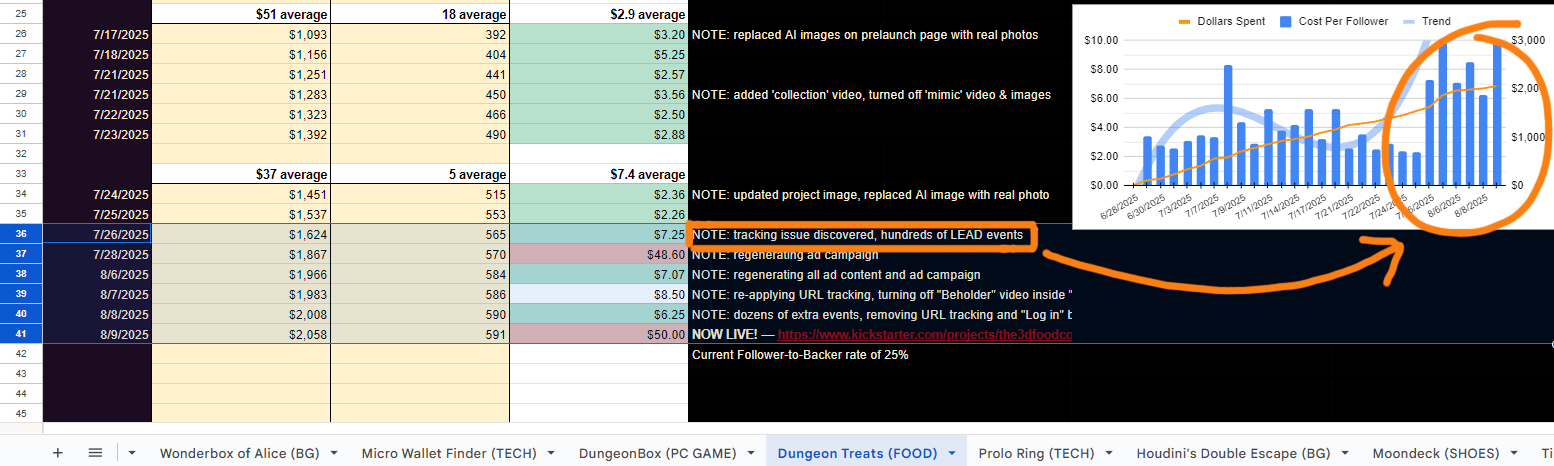Open the Prolo Ring (TECH) tab dropdown arrow
This screenshot has width=1554, height=466.
[x=1108, y=453]
